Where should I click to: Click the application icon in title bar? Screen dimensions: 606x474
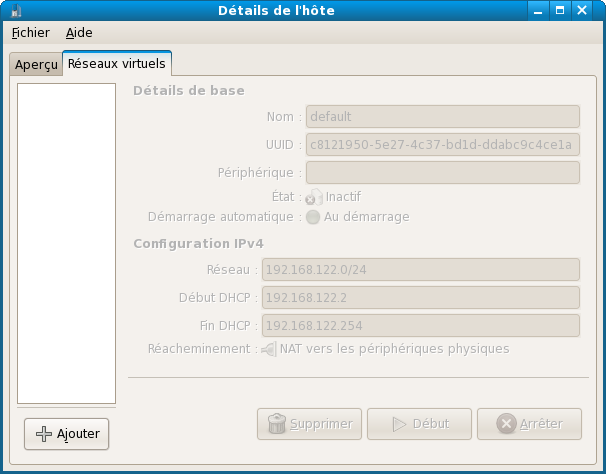(16, 10)
